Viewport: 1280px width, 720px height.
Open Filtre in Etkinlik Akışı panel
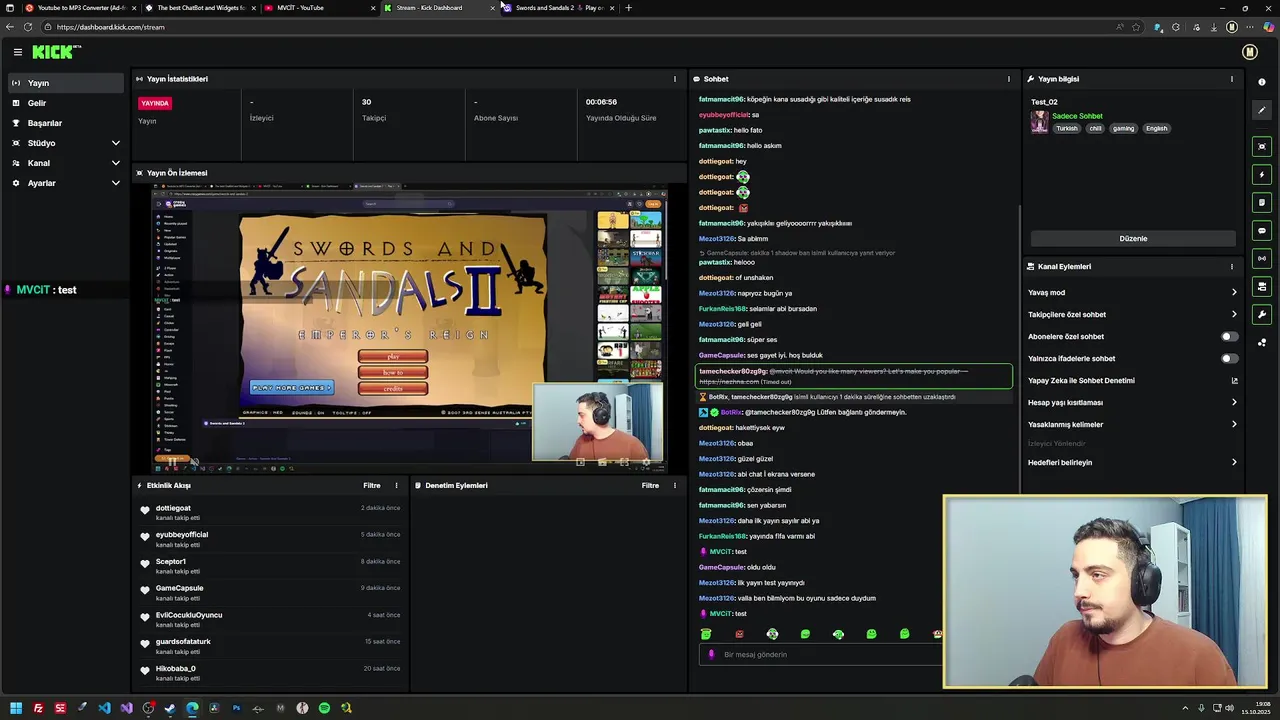click(x=372, y=486)
